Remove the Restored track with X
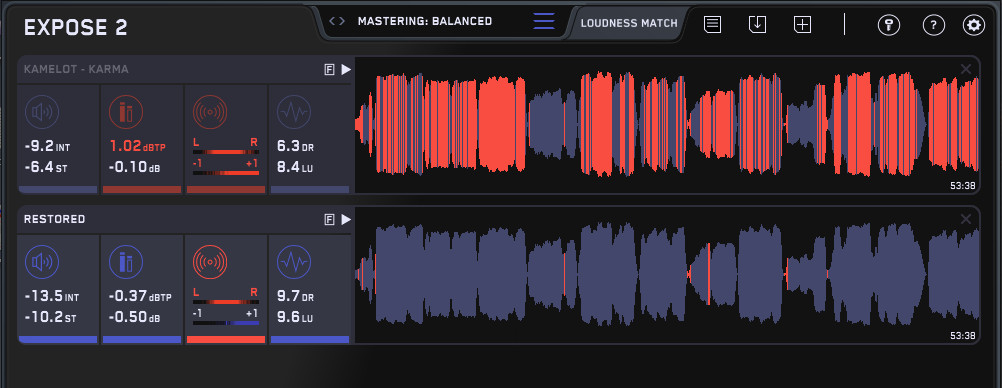Screen dimensions: 1002x388 tap(966, 219)
